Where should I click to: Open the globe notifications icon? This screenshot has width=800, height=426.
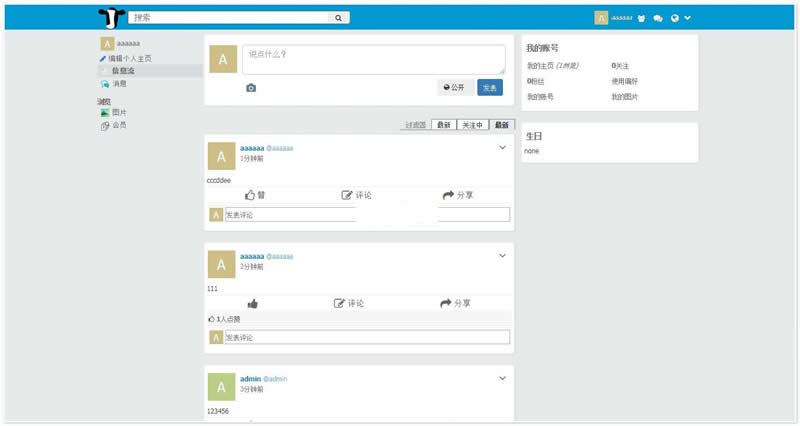[675, 18]
